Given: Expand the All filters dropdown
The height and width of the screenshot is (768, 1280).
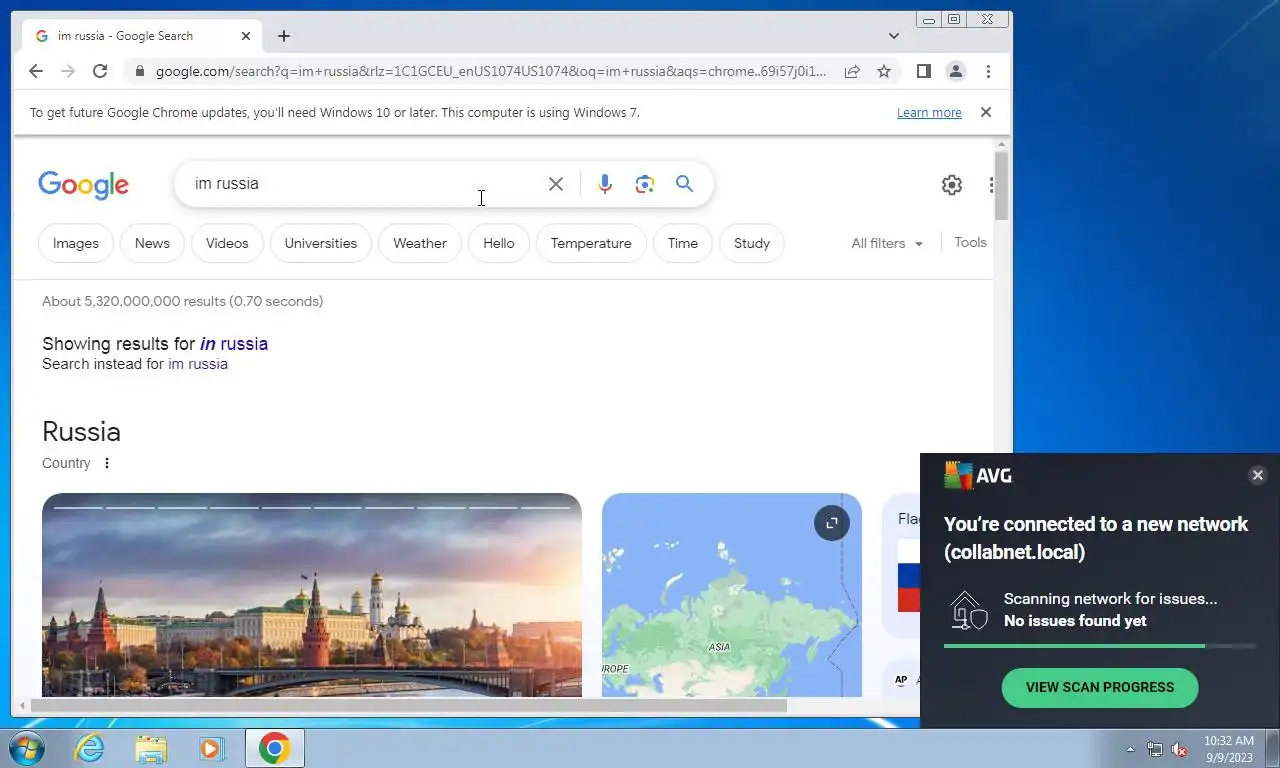Looking at the screenshot, I should [887, 243].
